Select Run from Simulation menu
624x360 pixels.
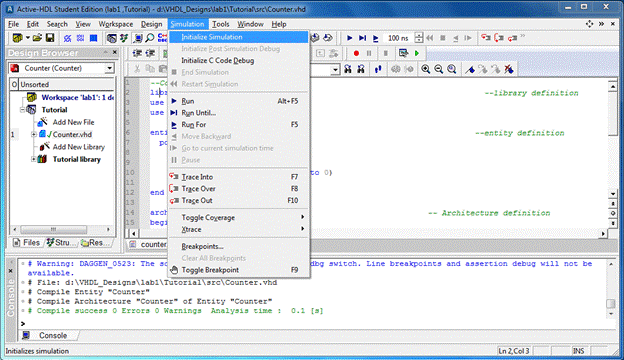click(239, 101)
